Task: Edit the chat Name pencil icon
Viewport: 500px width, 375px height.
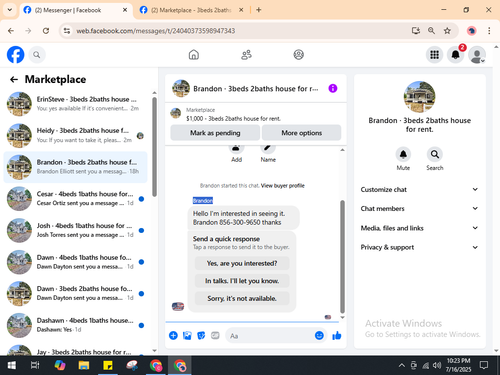Action: pos(268,149)
